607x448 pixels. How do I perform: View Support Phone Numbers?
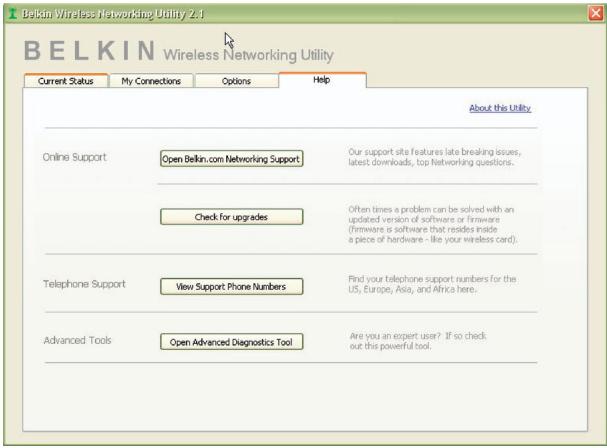[231, 287]
